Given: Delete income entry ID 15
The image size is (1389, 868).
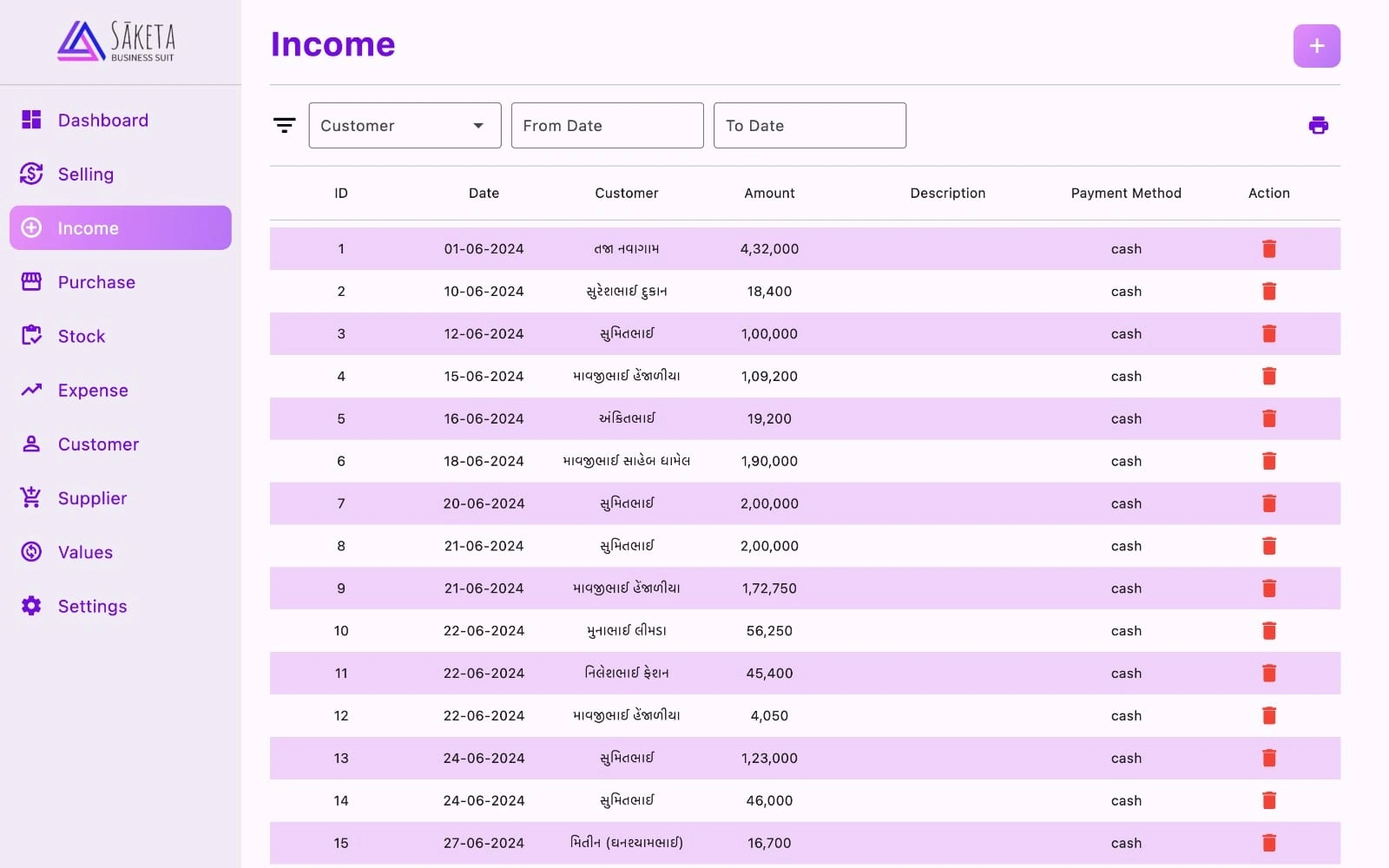Looking at the screenshot, I should point(1269,843).
